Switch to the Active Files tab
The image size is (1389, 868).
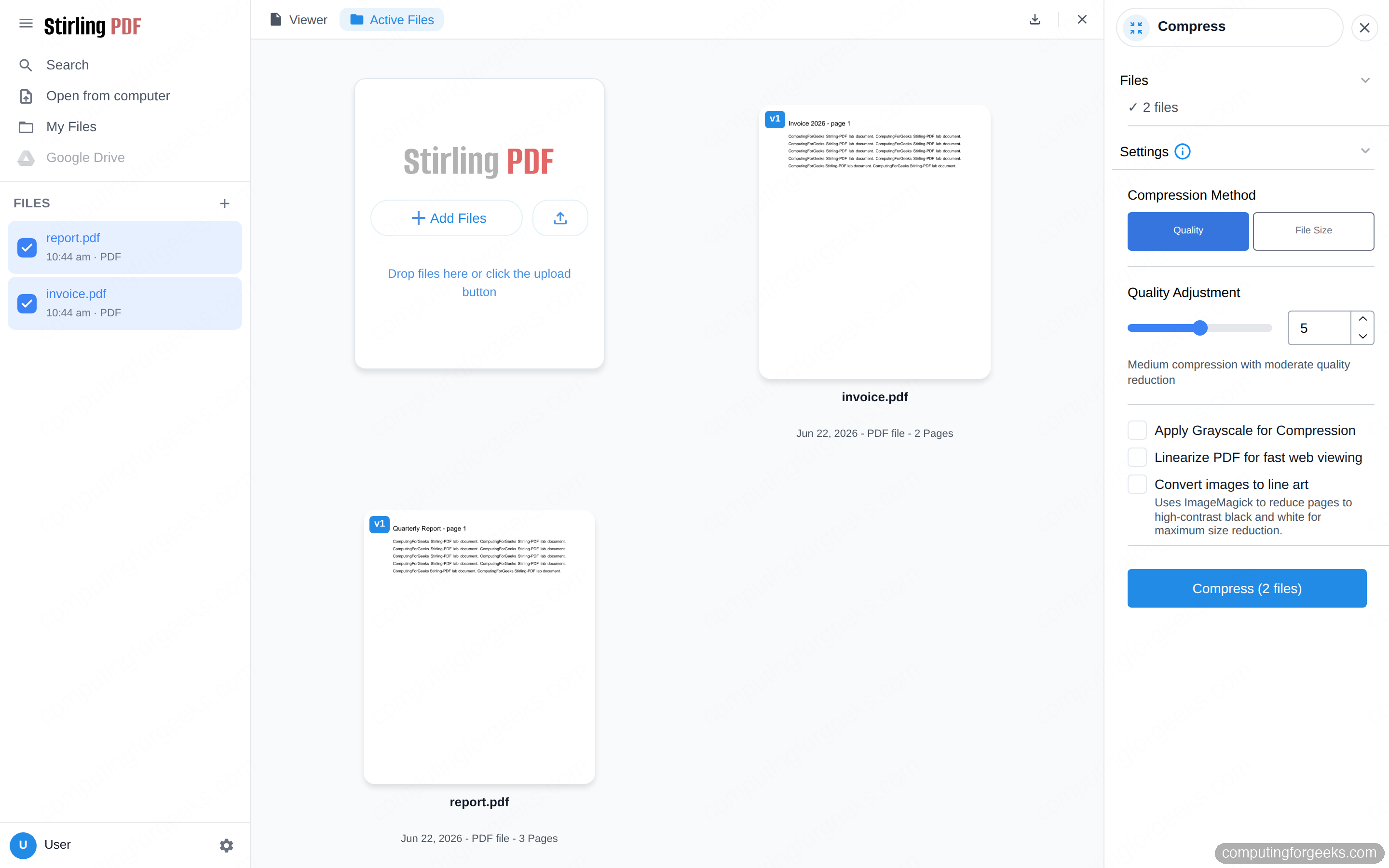392,19
